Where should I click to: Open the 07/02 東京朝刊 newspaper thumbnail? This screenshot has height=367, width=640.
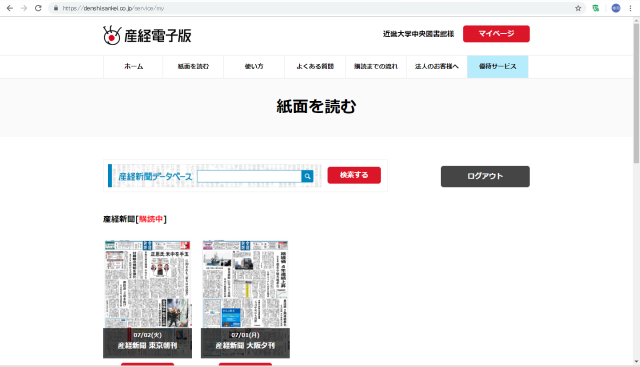[147, 299]
